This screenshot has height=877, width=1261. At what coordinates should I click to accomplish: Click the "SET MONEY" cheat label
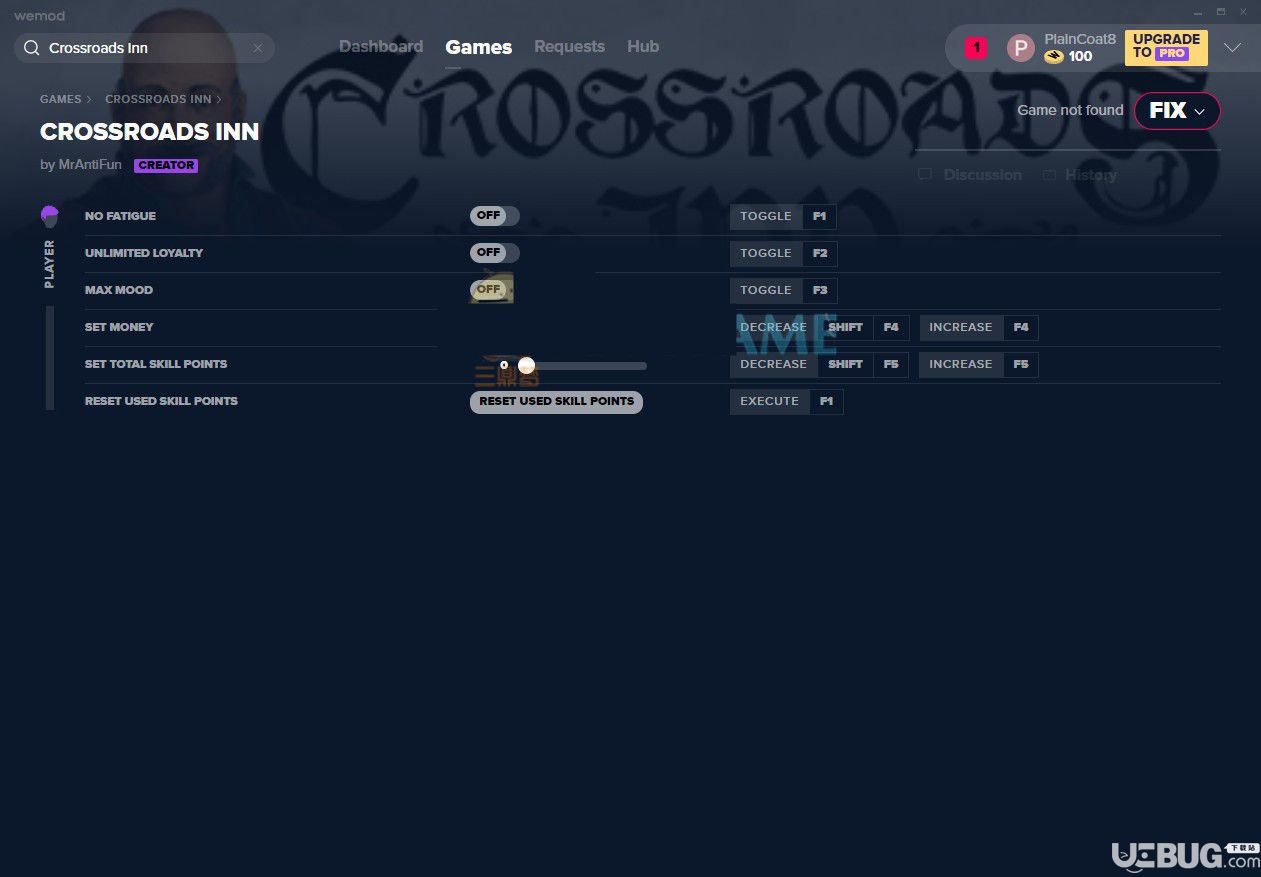click(x=119, y=327)
